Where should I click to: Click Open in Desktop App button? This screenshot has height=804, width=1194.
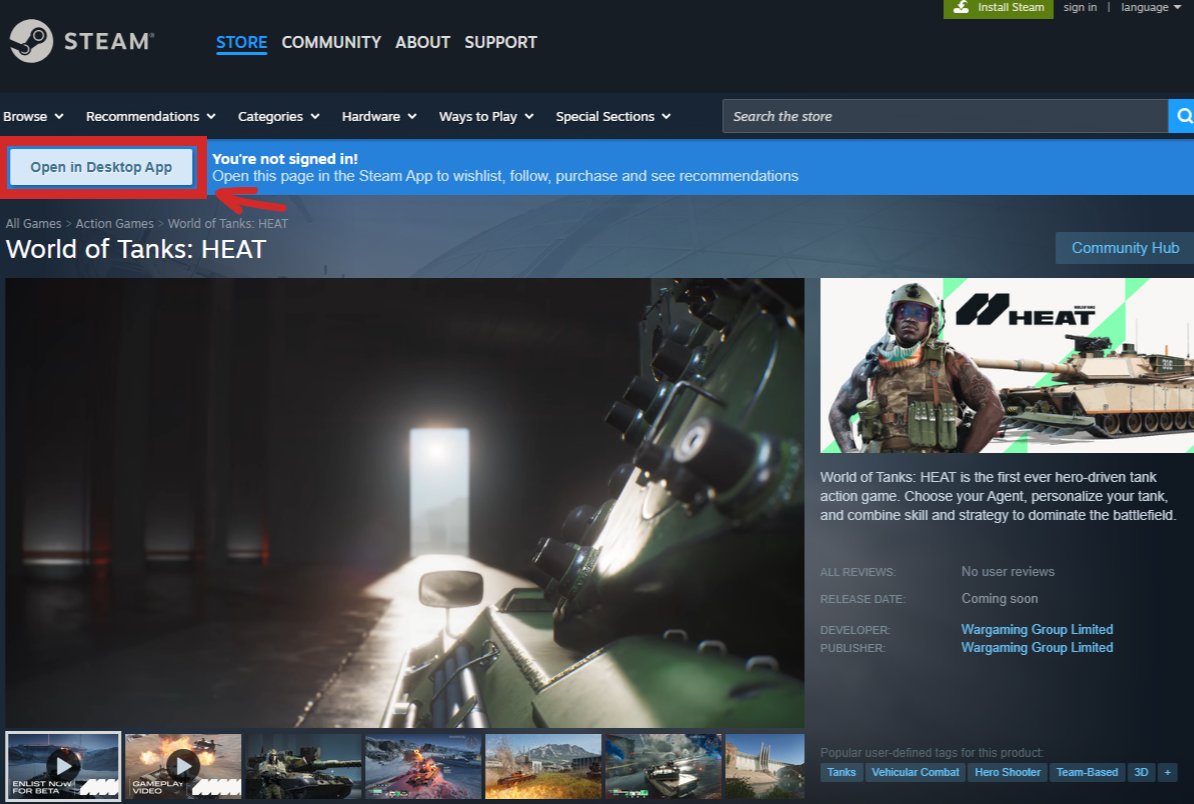pyautogui.click(x=101, y=167)
